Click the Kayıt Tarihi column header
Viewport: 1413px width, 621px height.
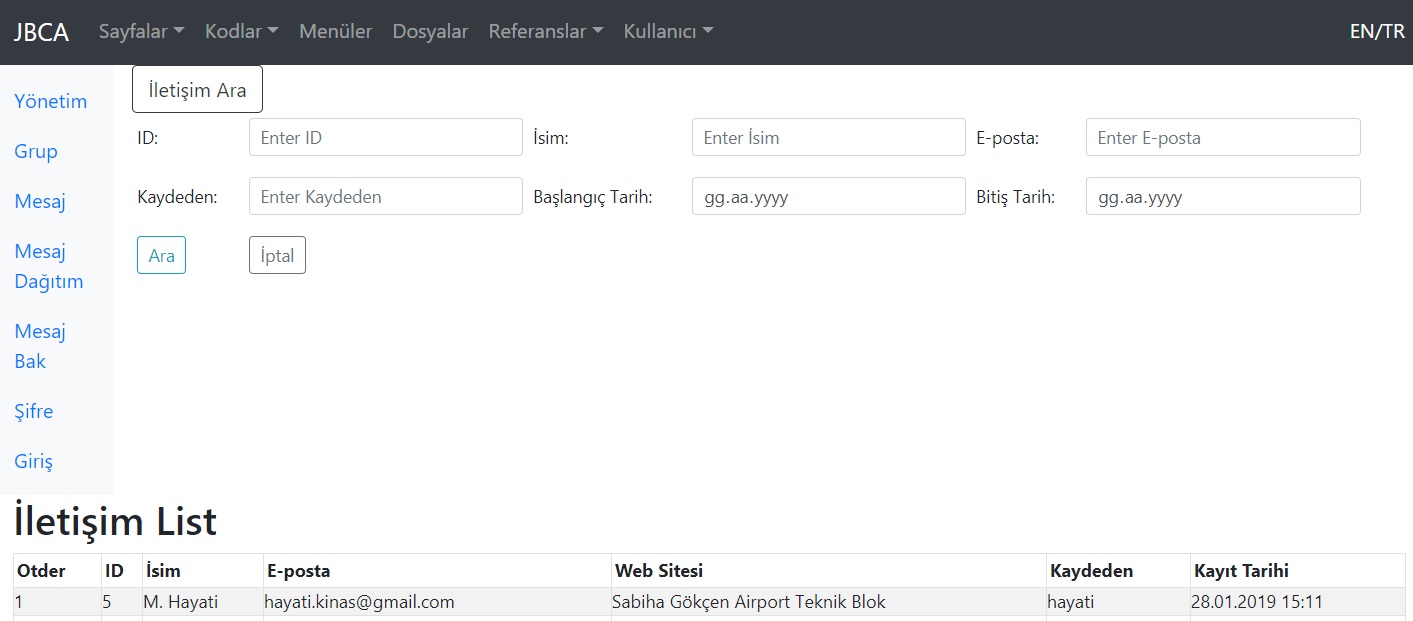1240,571
